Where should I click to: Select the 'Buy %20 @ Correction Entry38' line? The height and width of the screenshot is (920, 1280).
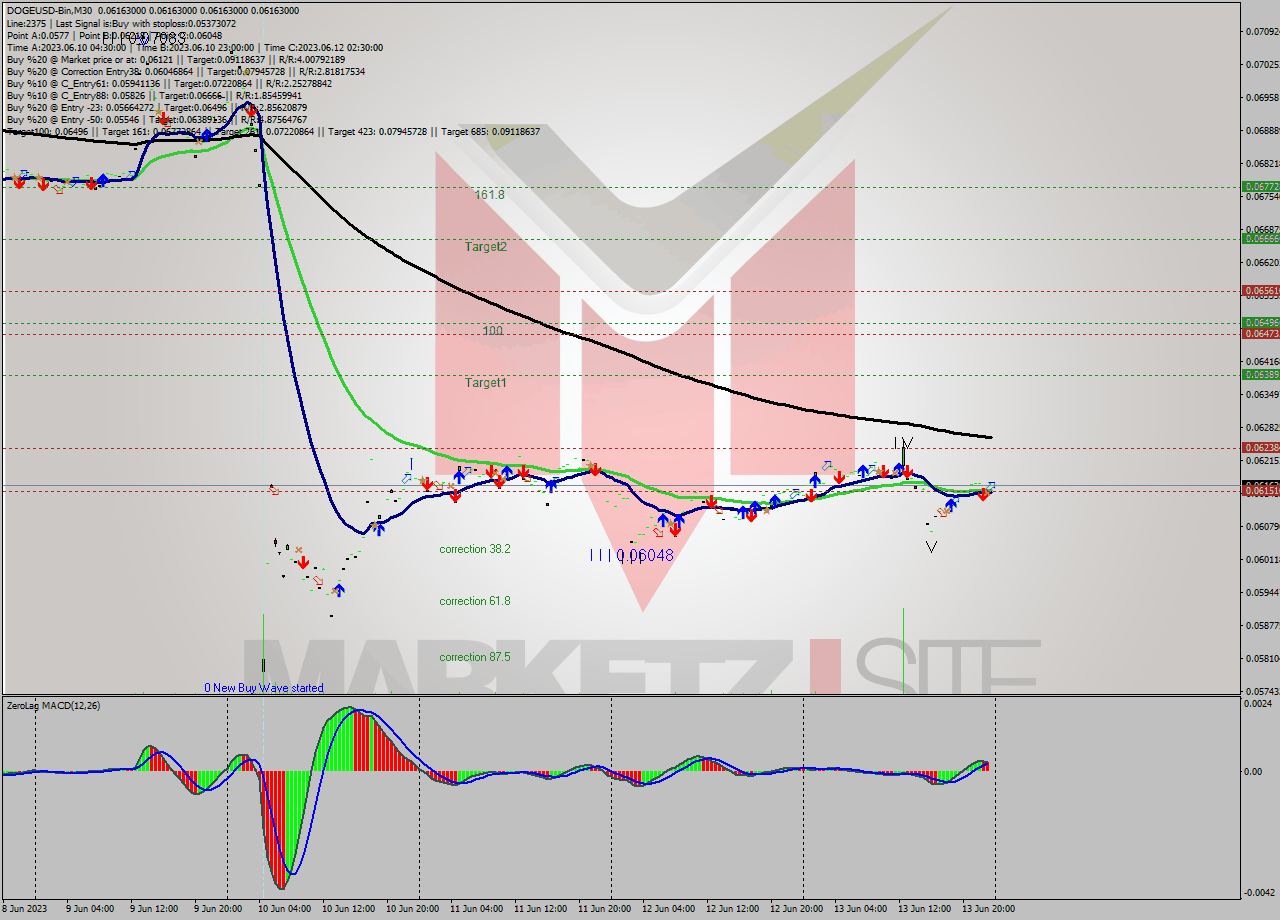pos(185,71)
